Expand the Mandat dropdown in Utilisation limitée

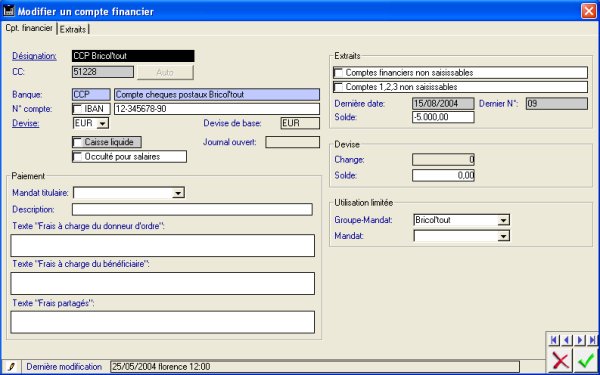click(x=504, y=236)
